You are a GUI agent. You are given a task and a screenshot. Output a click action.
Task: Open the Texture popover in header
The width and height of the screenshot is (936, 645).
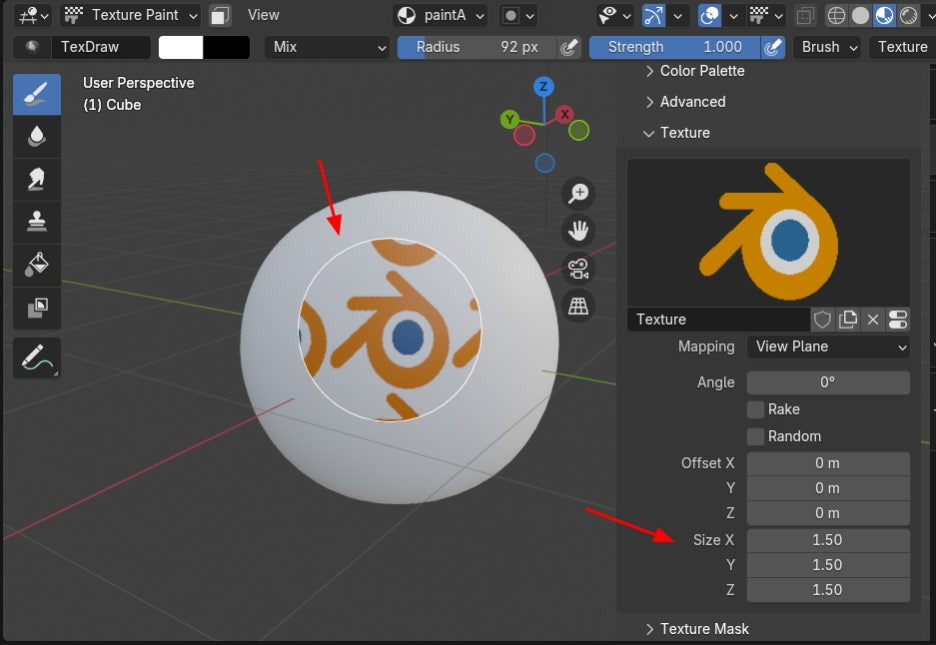(902, 47)
